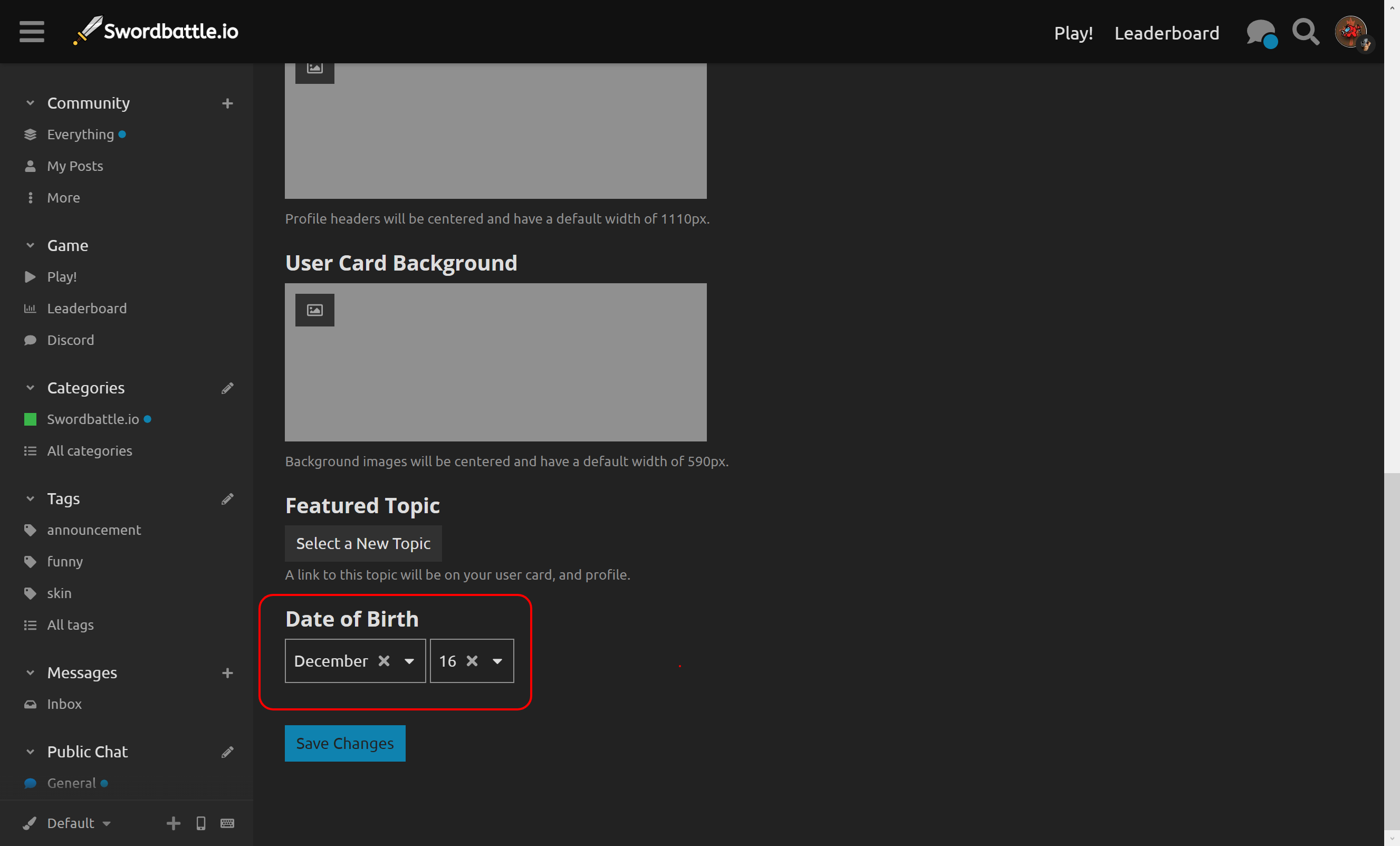Open Play! in the top navigation
The width and height of the screenshot is (1400, 846).
click(x=1073, y=33)
